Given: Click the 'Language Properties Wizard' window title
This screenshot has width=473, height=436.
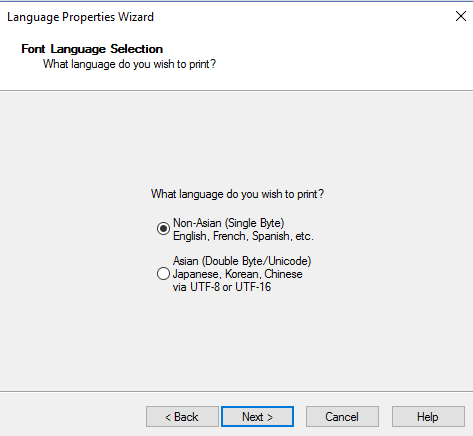Looking at the screenshot, I should (x=80, y=17).
